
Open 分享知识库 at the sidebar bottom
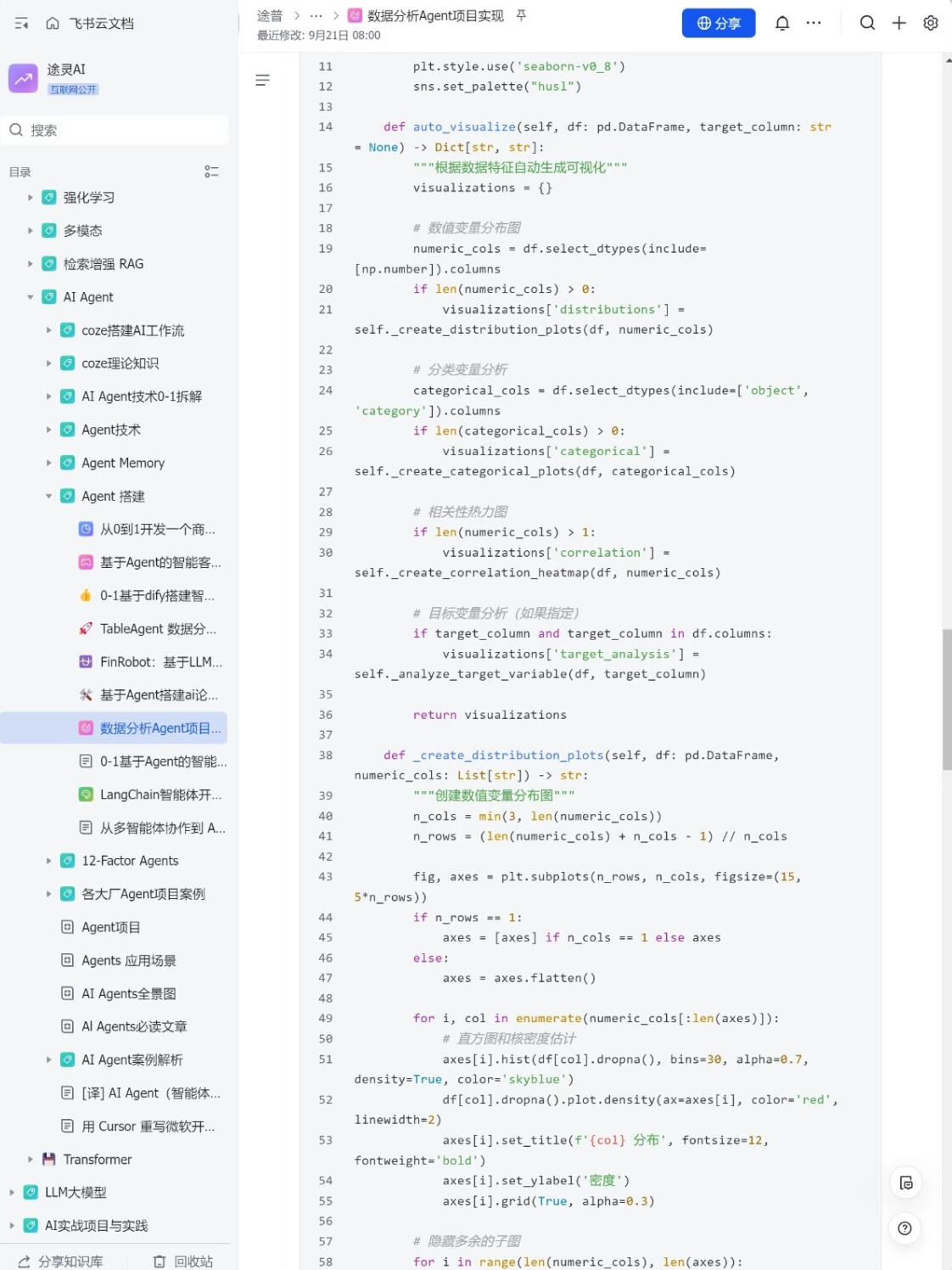(x=61, y=1261)
